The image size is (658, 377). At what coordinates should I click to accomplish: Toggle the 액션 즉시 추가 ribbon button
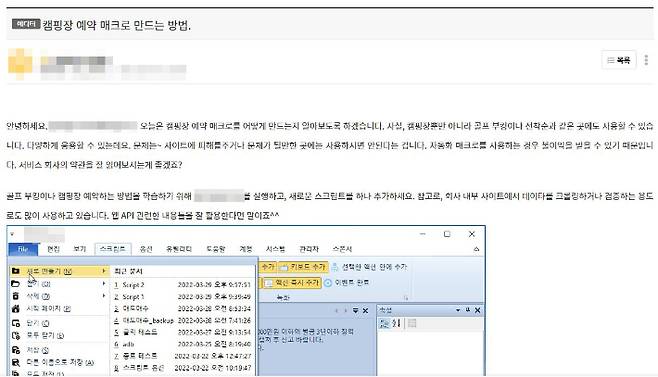tap(292, 283)
